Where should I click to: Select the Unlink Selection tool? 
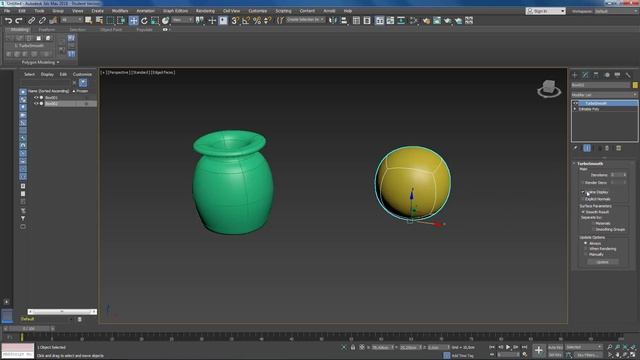tap(42, 20)
